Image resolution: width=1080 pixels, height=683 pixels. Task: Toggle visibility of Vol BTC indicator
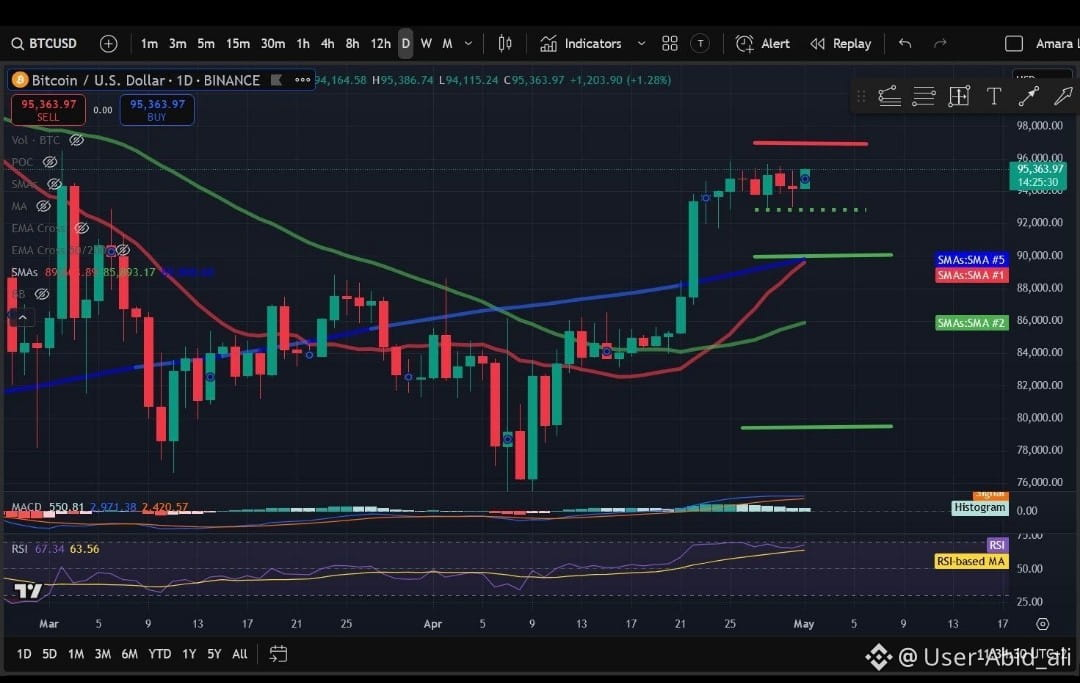coord(76,140)
